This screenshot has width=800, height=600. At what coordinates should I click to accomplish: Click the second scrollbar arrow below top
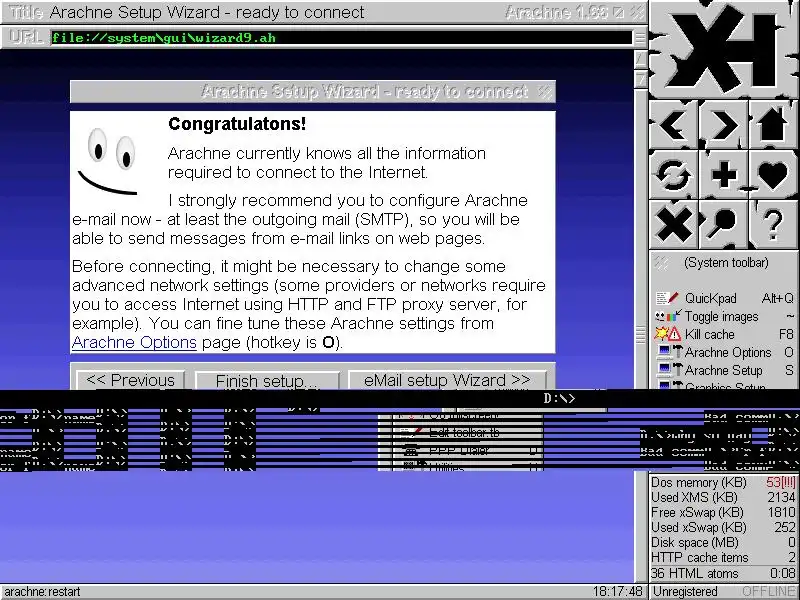tap(640, 79)
